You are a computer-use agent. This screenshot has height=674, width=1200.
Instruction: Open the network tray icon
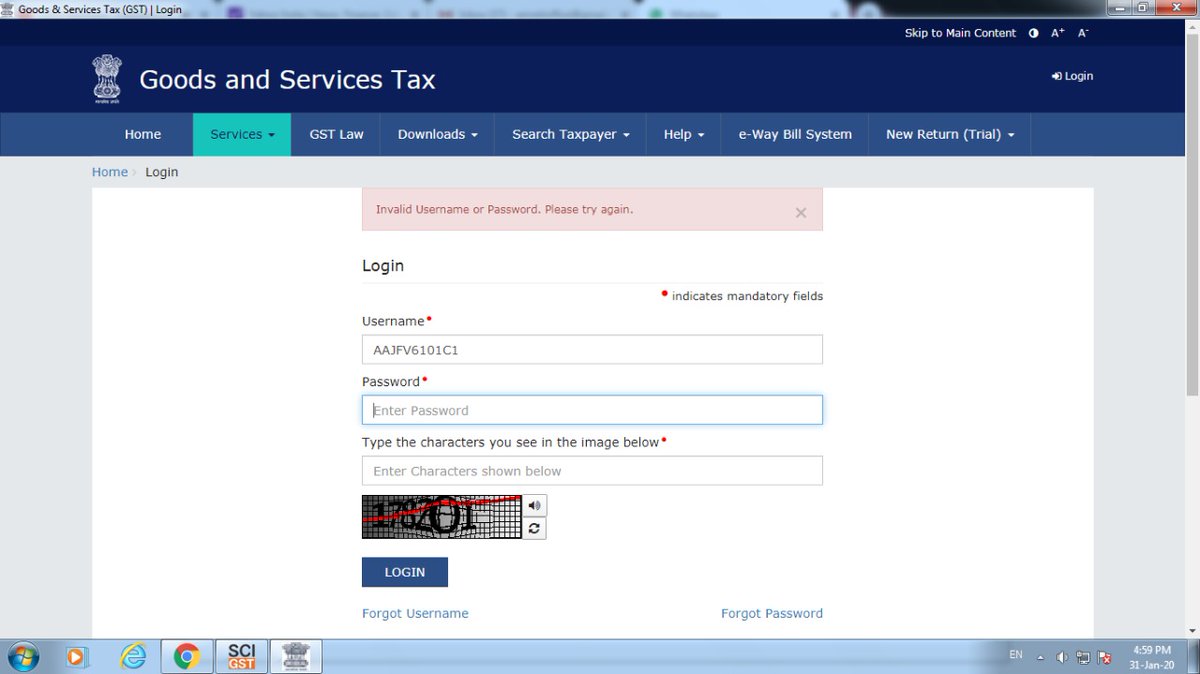(1083, 658)
